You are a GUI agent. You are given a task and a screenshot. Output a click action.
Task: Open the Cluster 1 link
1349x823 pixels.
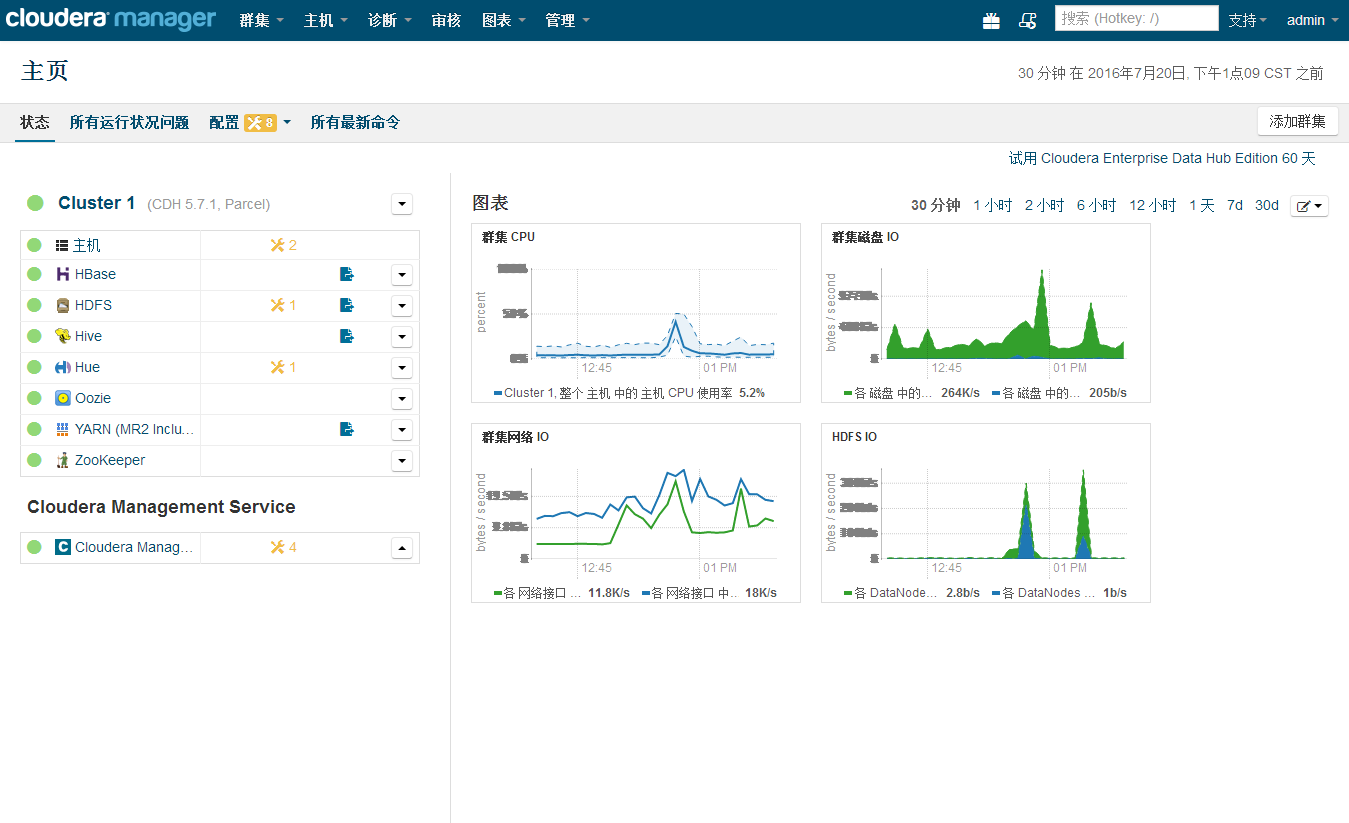point(96,203)
